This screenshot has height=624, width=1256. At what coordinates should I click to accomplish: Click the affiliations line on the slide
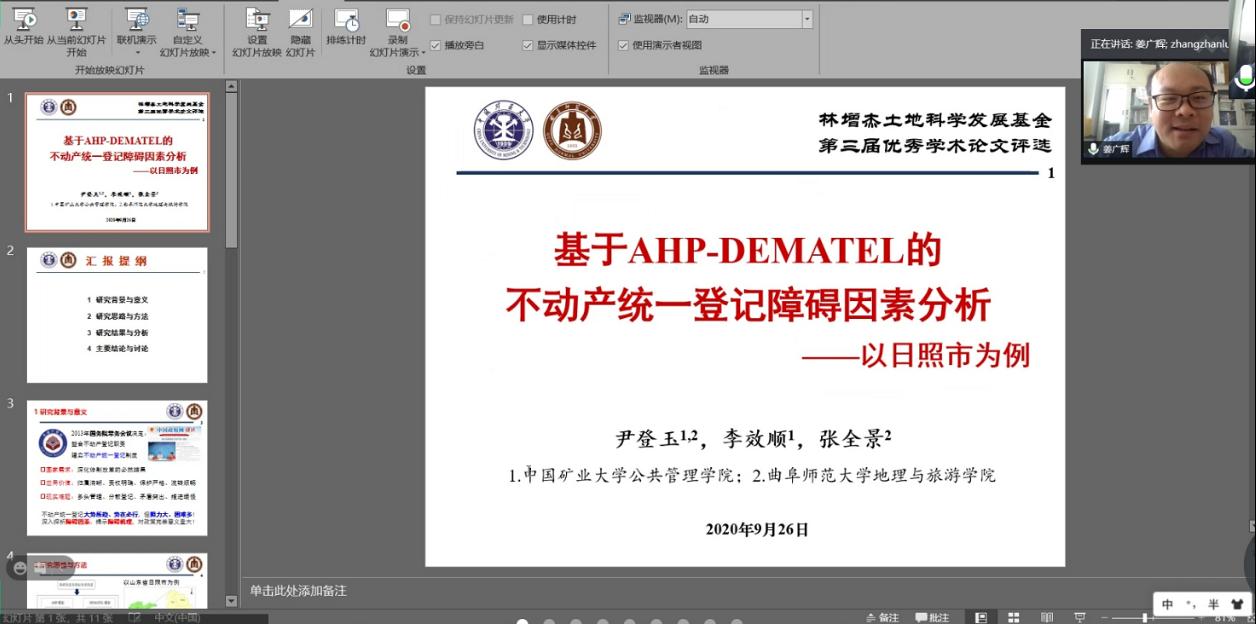(x=752, y=476)
